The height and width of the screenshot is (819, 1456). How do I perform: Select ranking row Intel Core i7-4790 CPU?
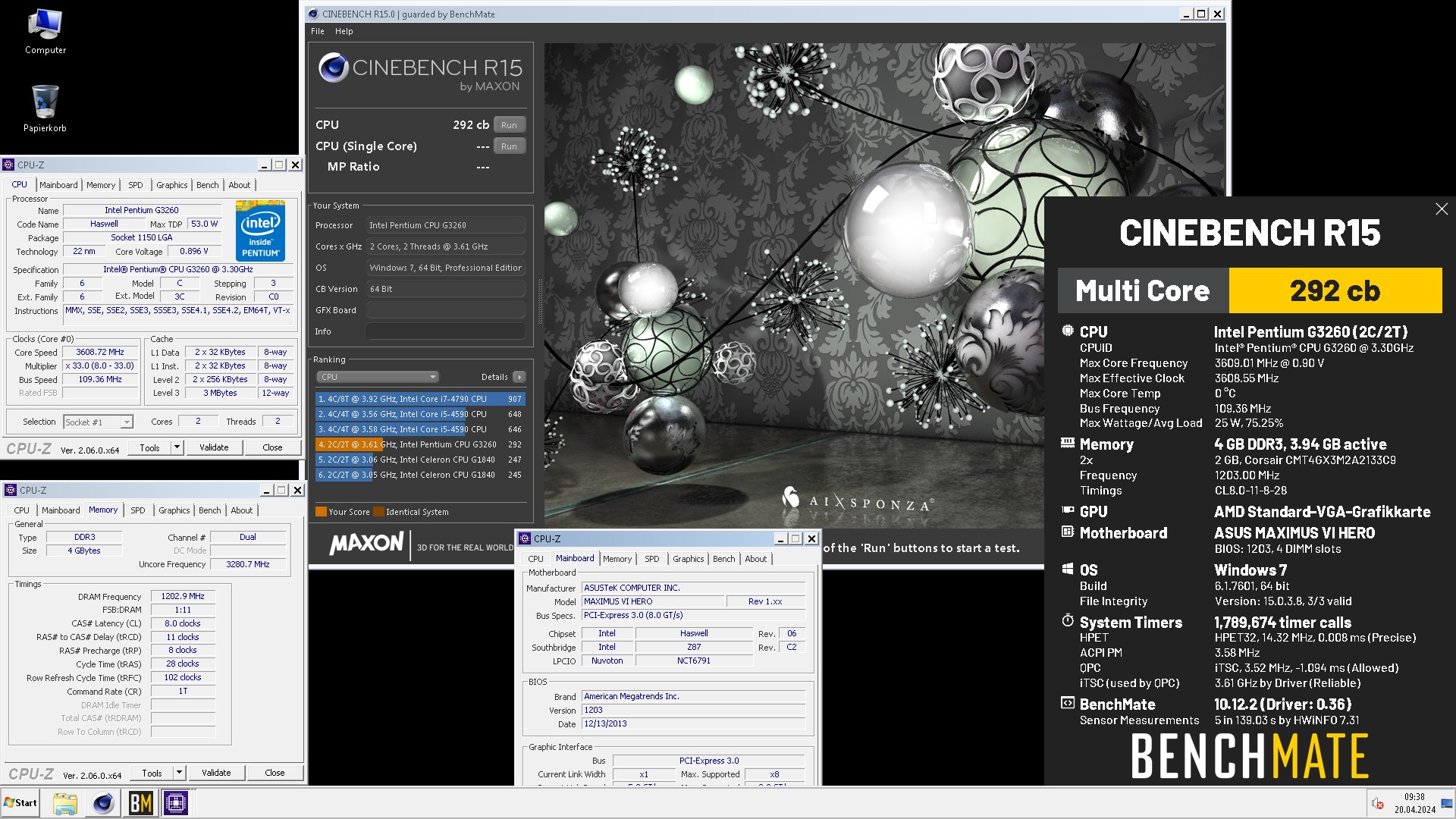coord(420,399)
